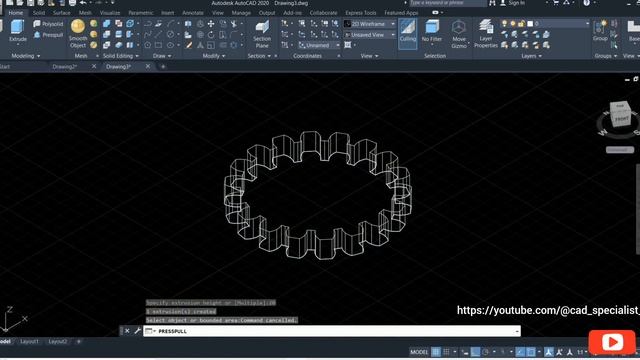Click the PRESSPULL command input field
The image size is (640, 360).
(332, 331)
